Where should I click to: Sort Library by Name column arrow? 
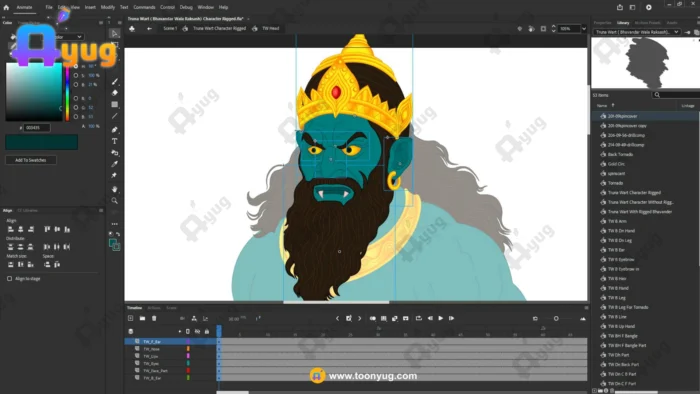click(613, 105)
